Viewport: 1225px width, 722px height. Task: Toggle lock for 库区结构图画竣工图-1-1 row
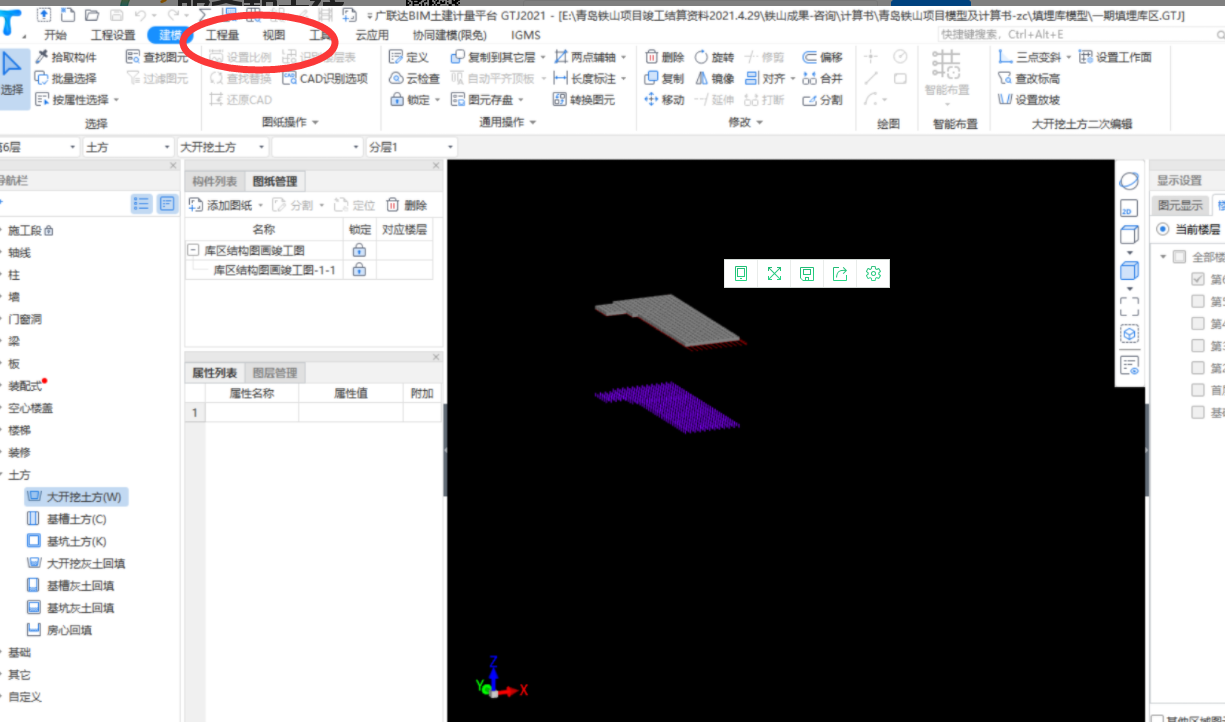[x=360, y=270]
